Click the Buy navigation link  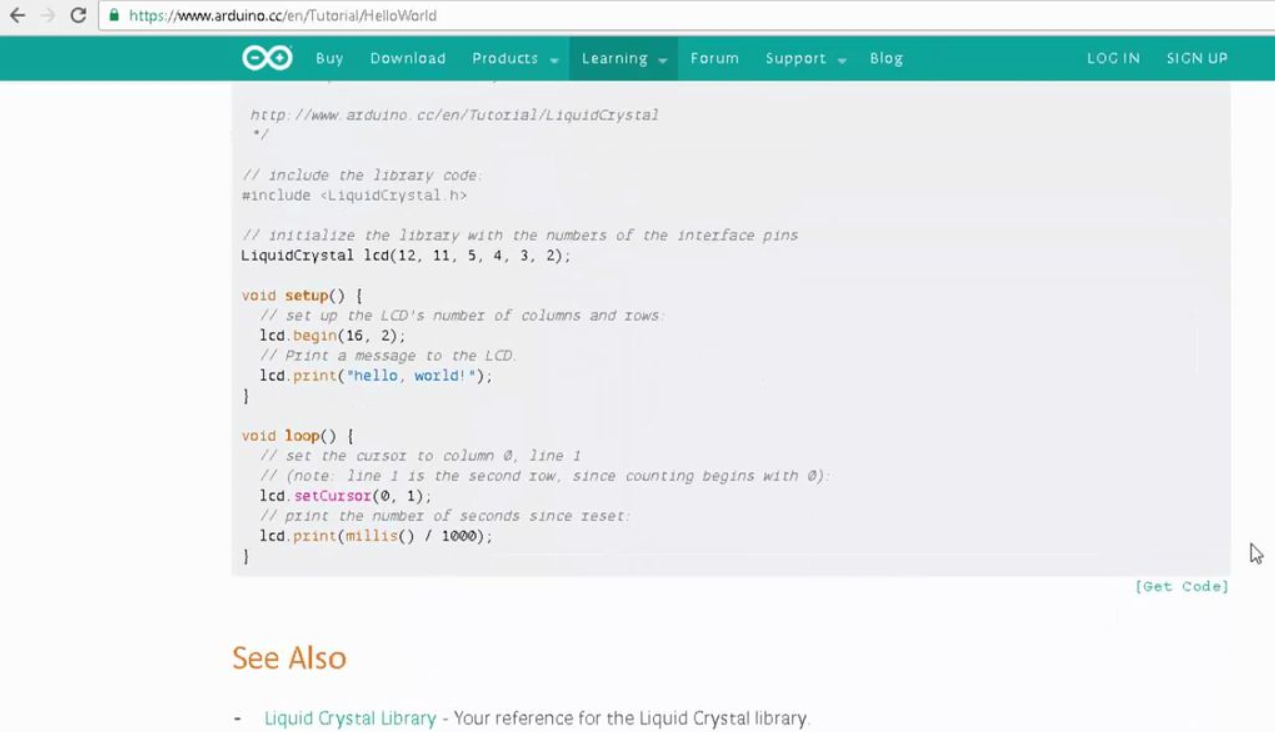pyautogui.click(x=329, y=58)
